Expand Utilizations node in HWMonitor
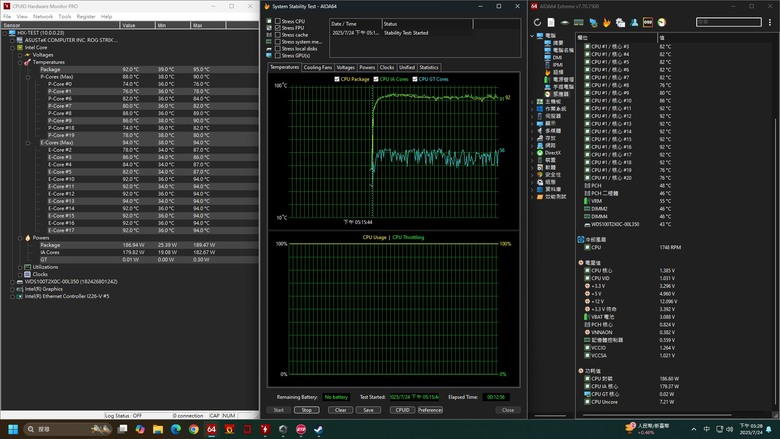 (20, 267)
